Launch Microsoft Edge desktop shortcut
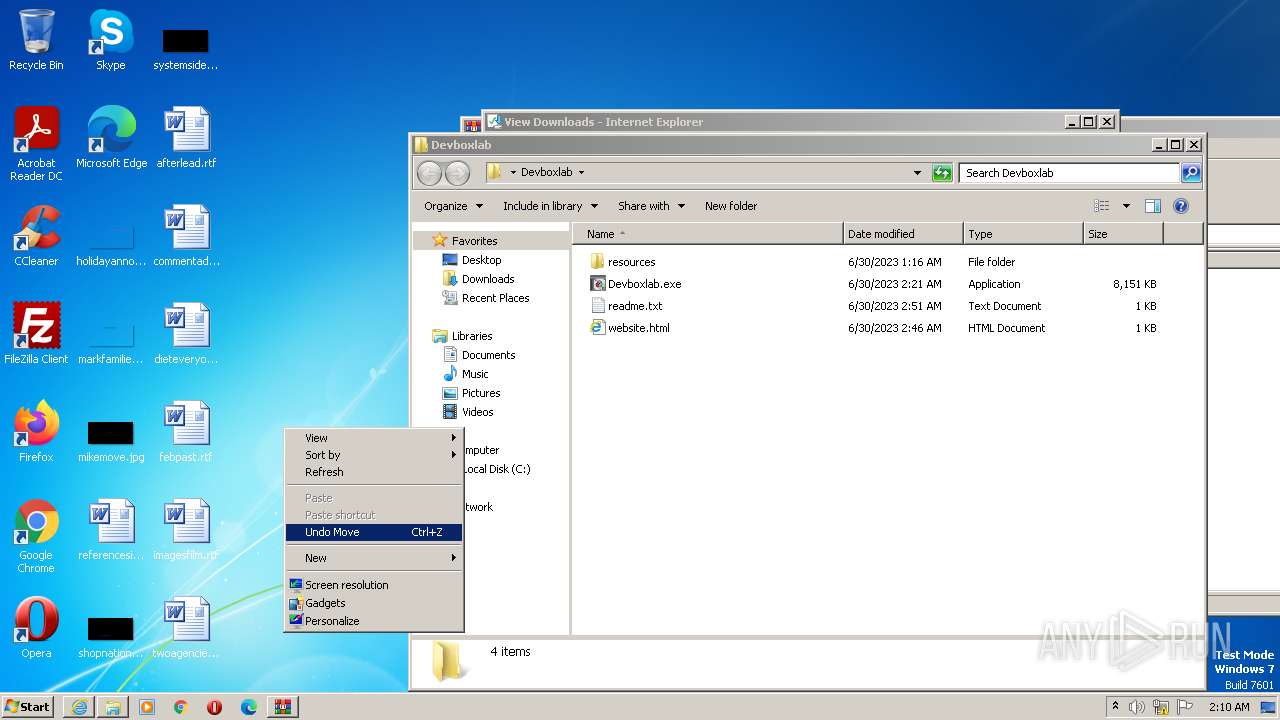1280x720 pixels. 111,138
